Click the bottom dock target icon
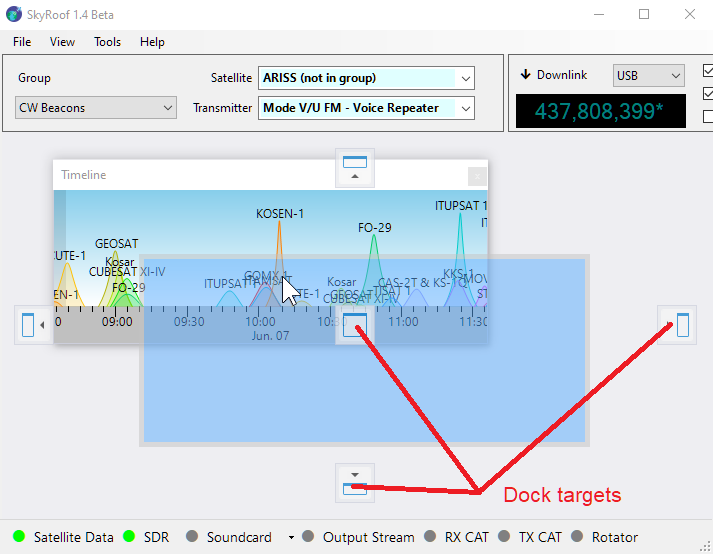713x554 pixels. tap(354, 482)
